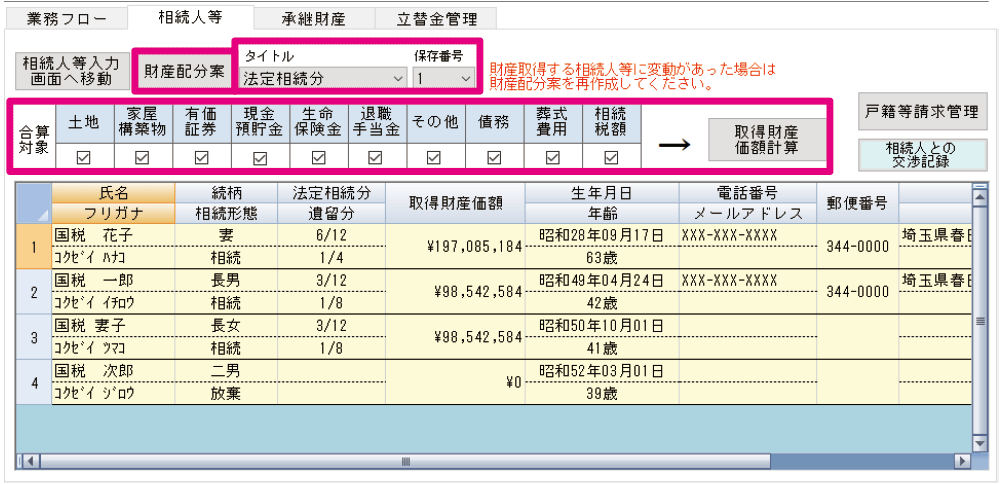Viewport: 1000px width, 484px height.
Task: Toggle the 生命保険金 checkbox
Action: 318,156
